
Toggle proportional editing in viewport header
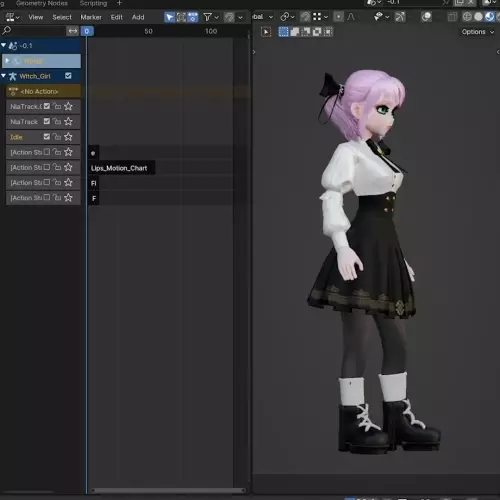click(x=339, y=17)
